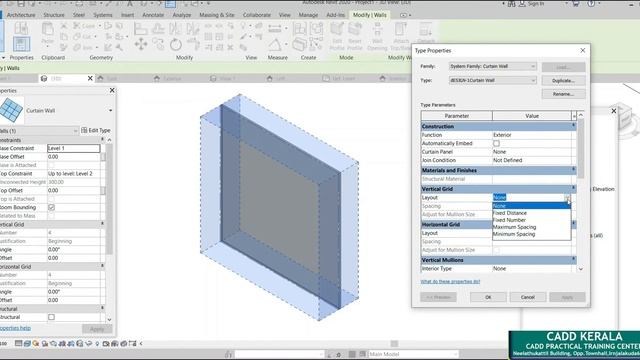Click Cancel in Type Properties
Image resolution: width=640 pixels, height=360 pixels.
coord(528,297)
